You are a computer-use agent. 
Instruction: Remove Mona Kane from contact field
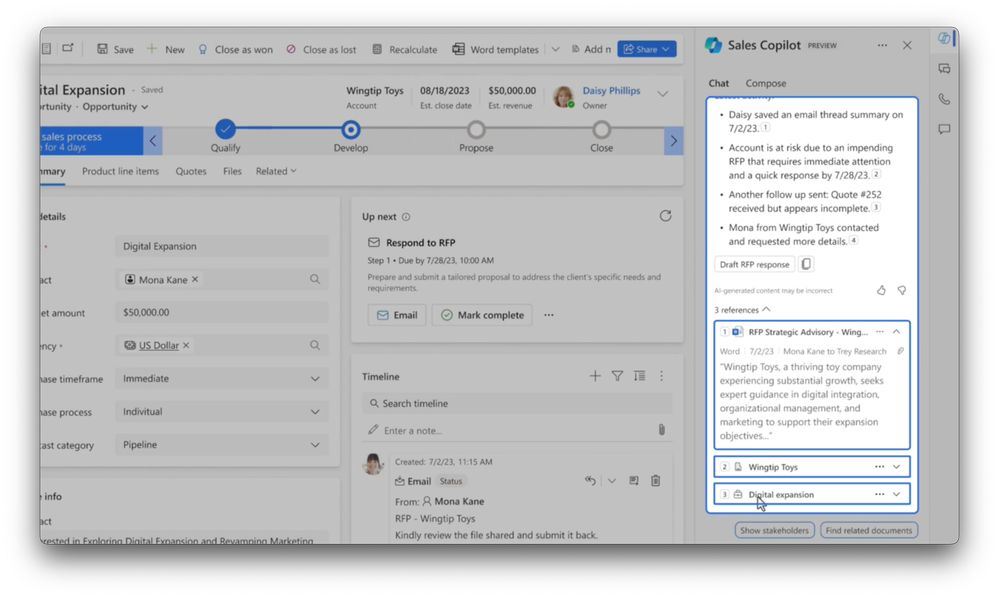point(195,279)
